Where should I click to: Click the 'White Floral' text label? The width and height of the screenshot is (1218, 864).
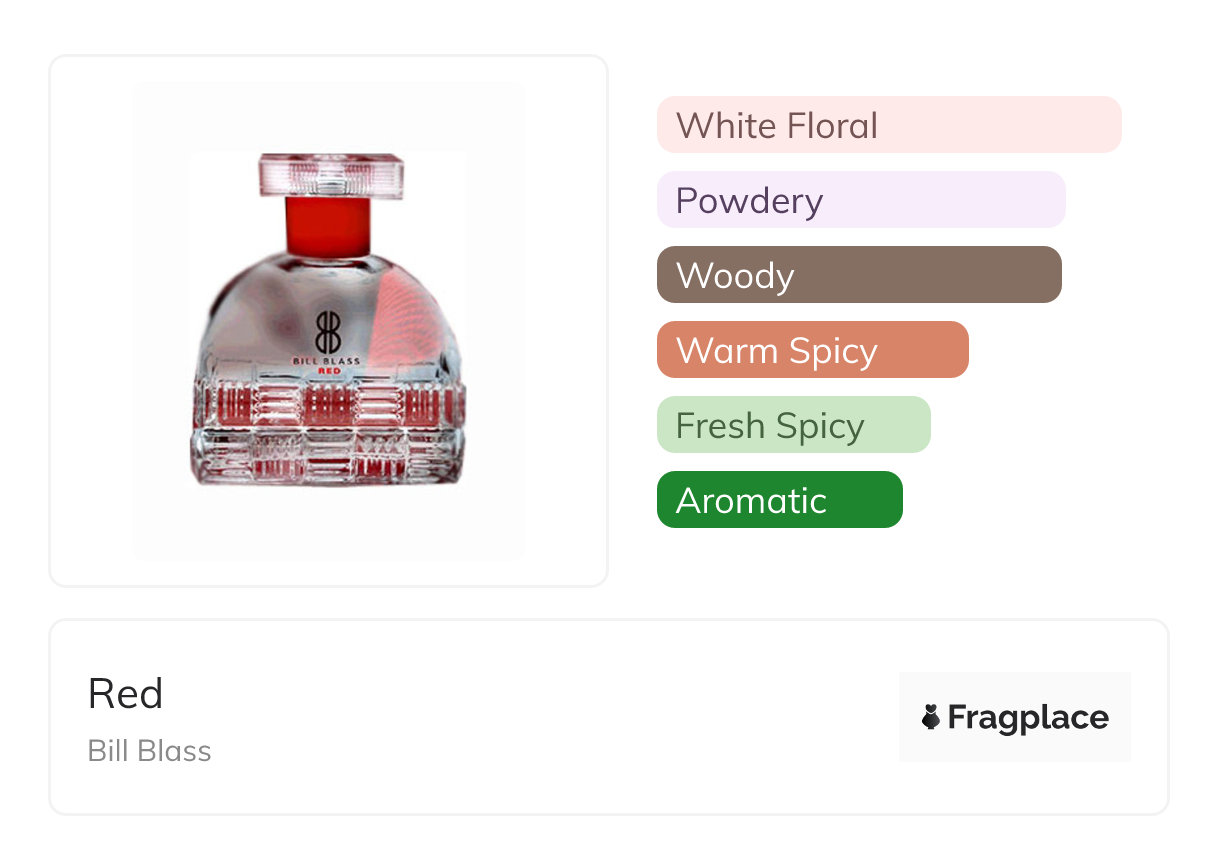pyautogui.click(x=777, y=125)
